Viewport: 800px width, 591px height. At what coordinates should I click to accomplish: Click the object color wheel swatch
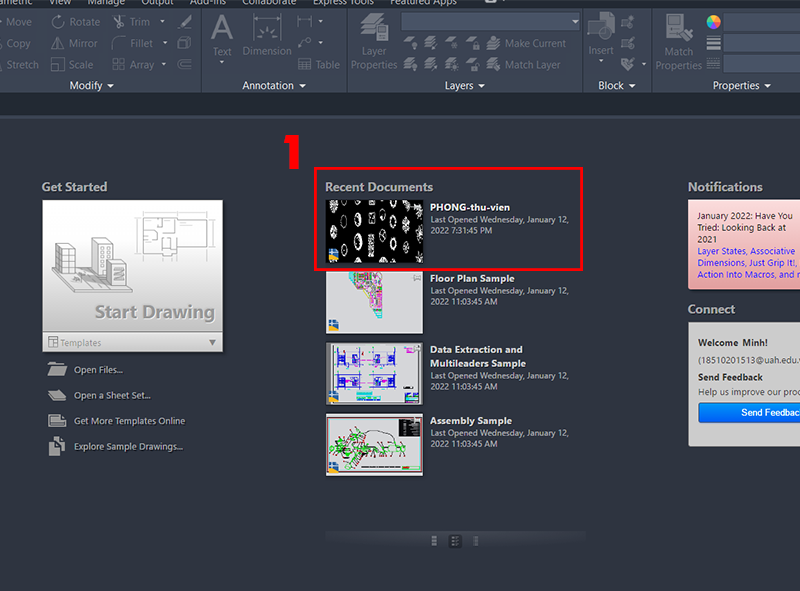click(x=713, y=22)
